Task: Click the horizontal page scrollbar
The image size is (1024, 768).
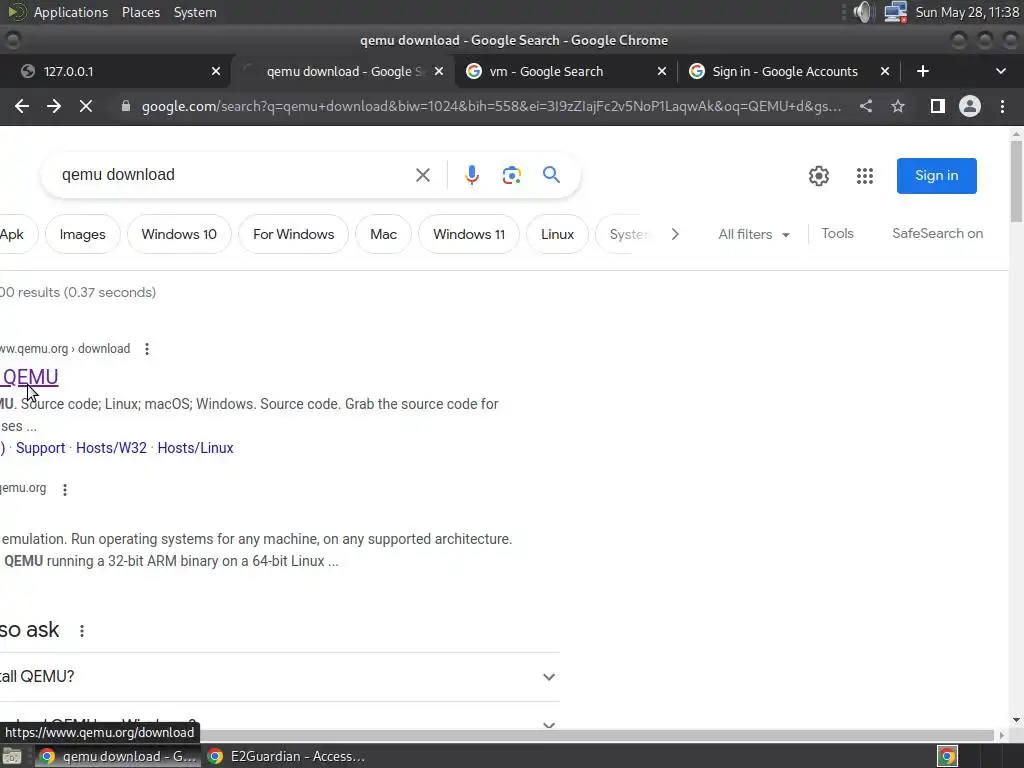Action: point(498,735)
